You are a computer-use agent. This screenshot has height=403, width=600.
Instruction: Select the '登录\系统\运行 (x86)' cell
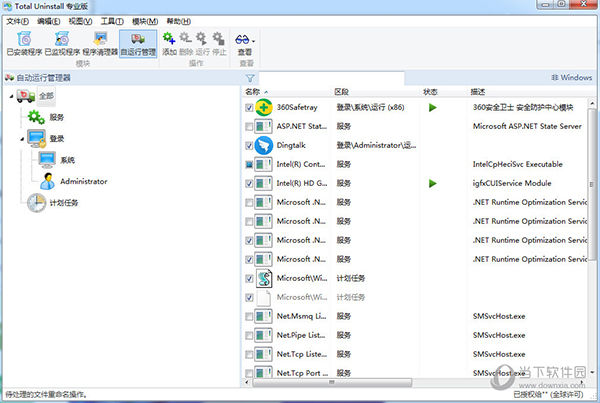point(370,108)
